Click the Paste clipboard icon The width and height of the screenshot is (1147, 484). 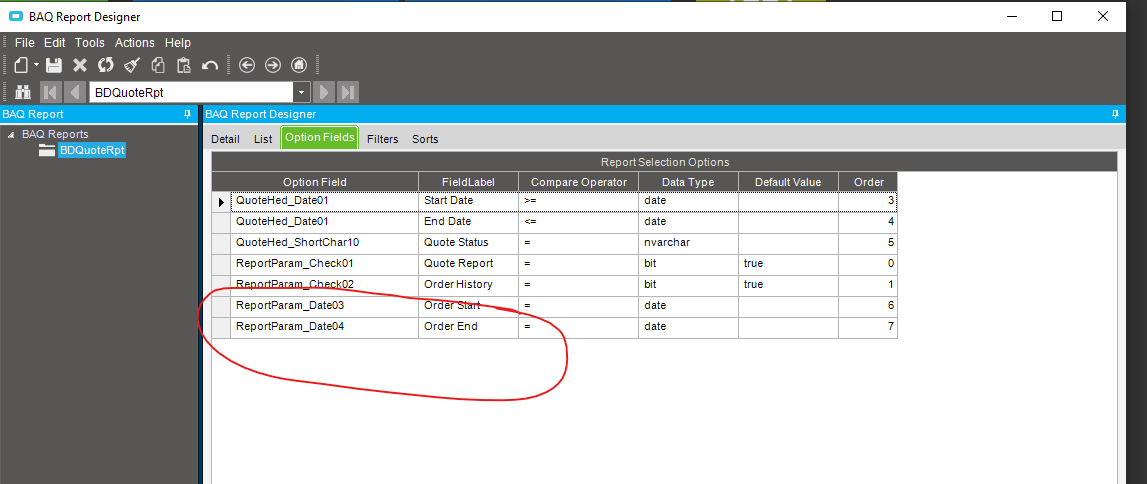pos(184,65)
